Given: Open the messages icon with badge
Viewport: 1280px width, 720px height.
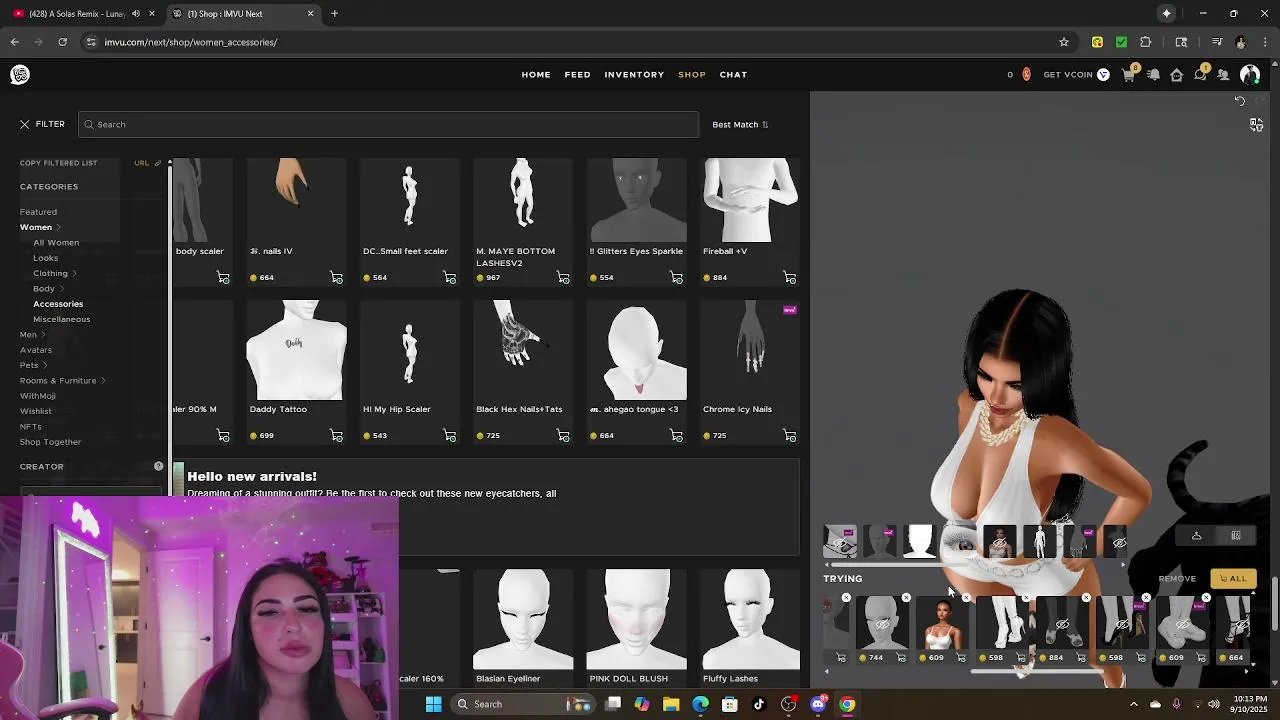Looking at the screenshot, I should pos(1200,75).
